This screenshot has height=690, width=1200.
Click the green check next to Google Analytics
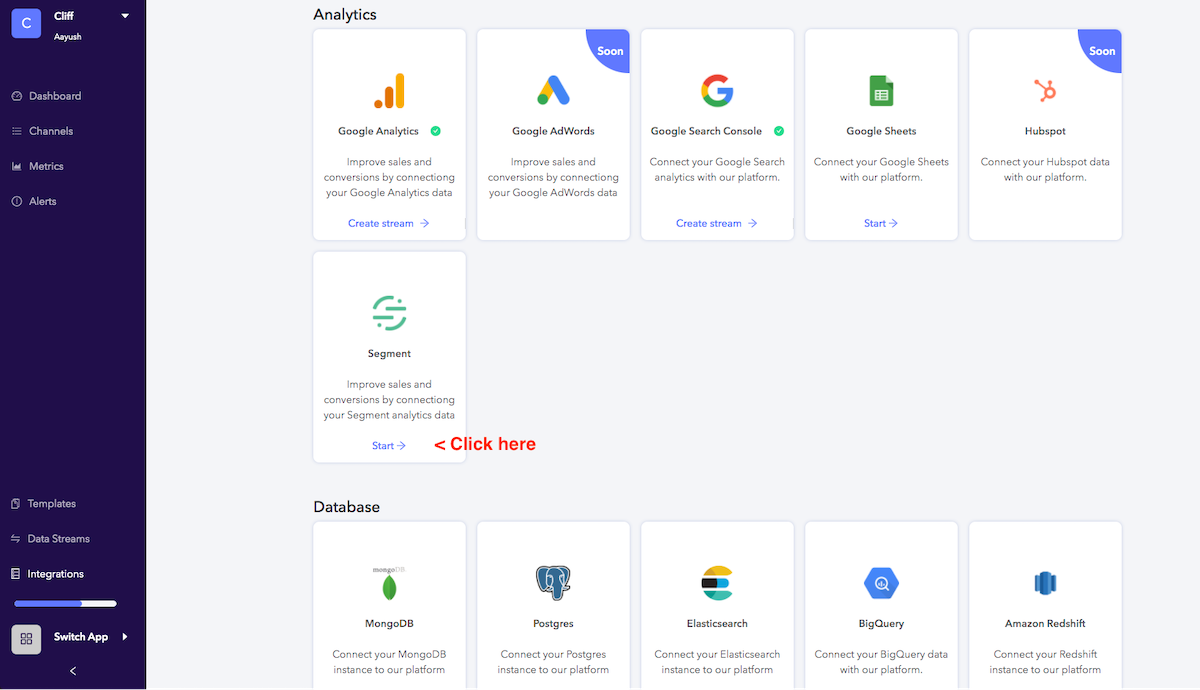coord(435,131)
